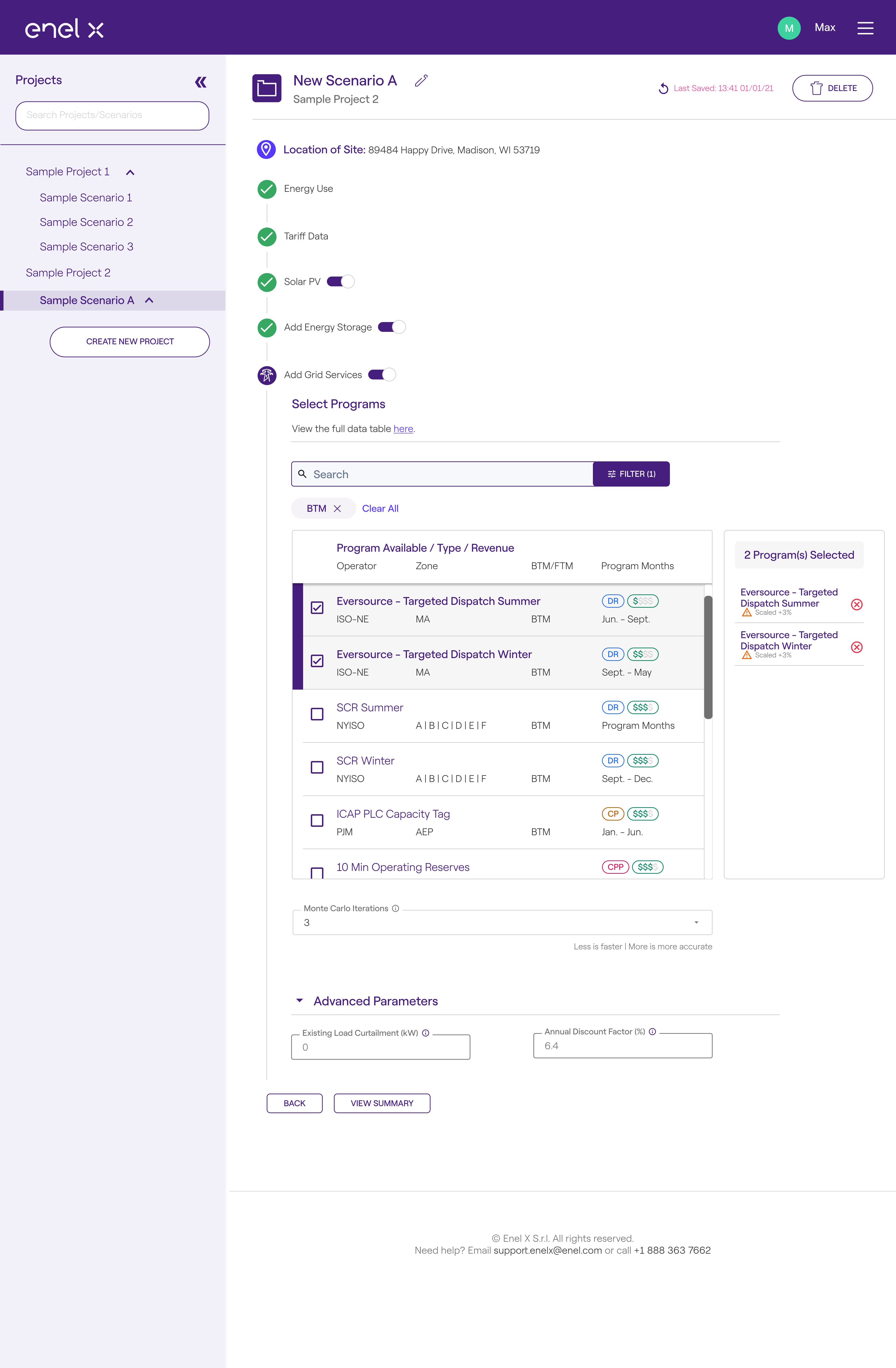This screenshot has width=896, height=1368.
Task: Open Sample Scenario 2
Action: (86, 222)
